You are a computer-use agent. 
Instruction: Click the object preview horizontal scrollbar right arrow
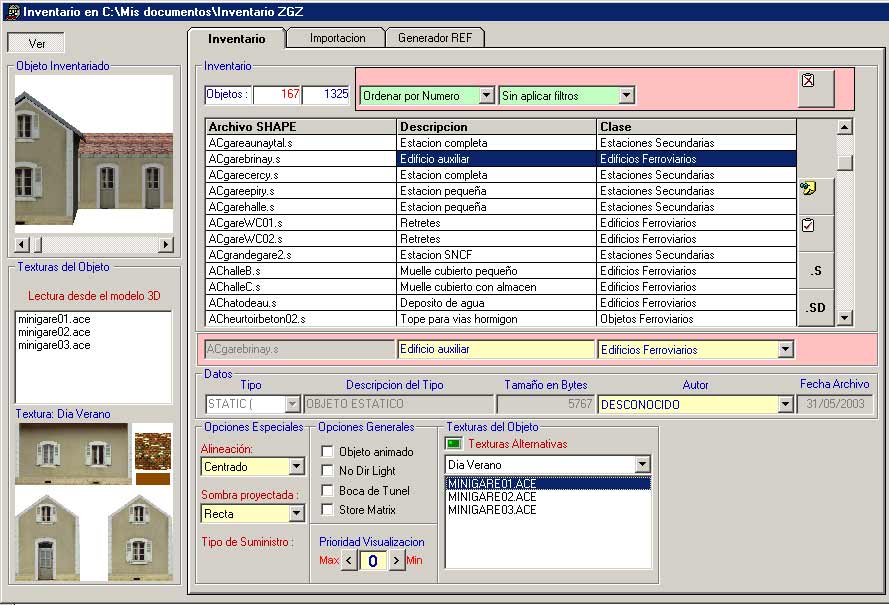click(165, 245)
